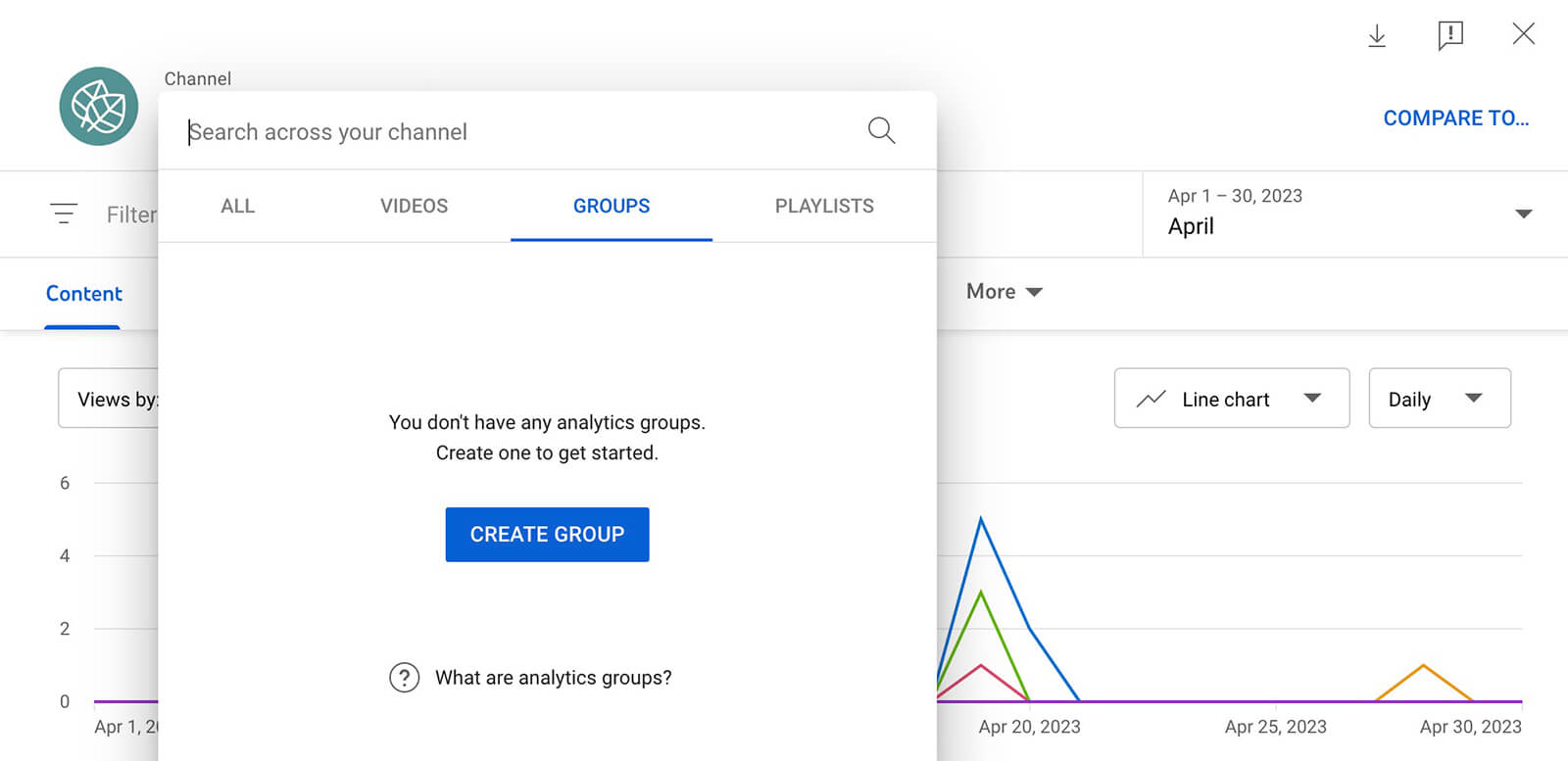Switch to the VIDEOS tab
The height and width of the screenshot is (761, 1568).
coord(414,206)
